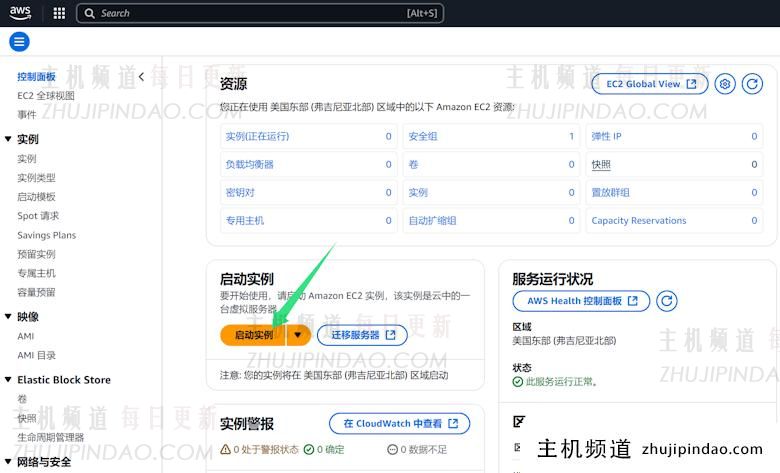The image size is (780, 473).
Task: Collapse the 实例 sidebar section
Action: tap(8, 139)
